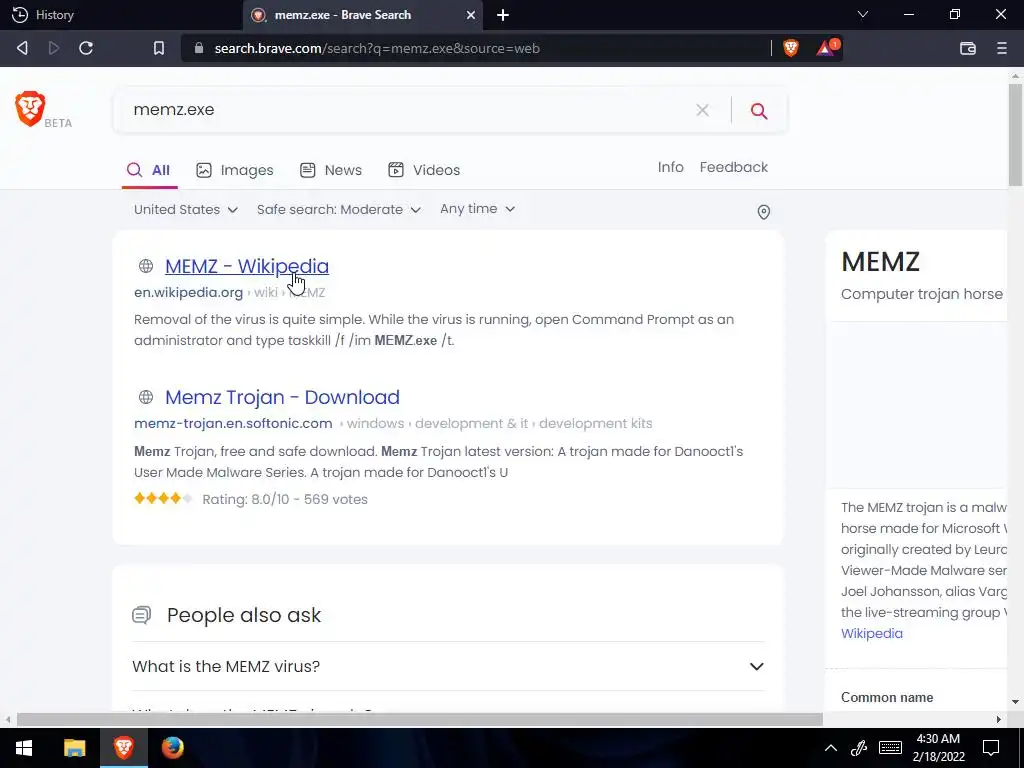Click the memz-trojan.en.softonic.com URL
This screenshot has height=768, width=1024.
point(233,423)
